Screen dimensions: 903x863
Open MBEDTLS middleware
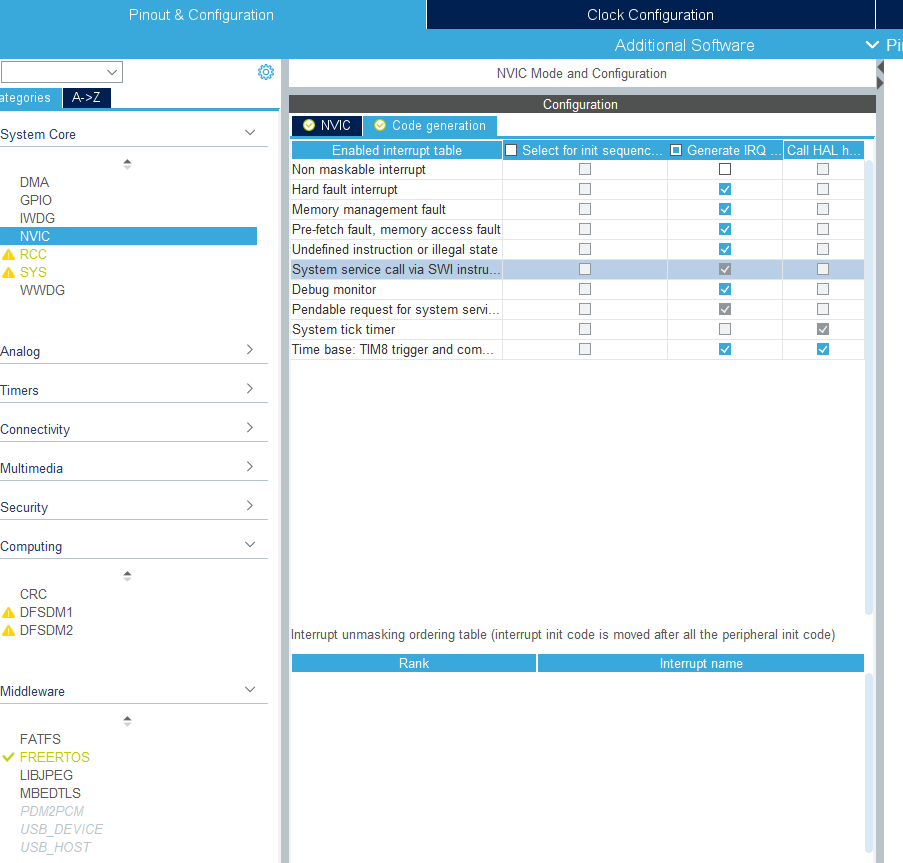click(x=50, y=793)
